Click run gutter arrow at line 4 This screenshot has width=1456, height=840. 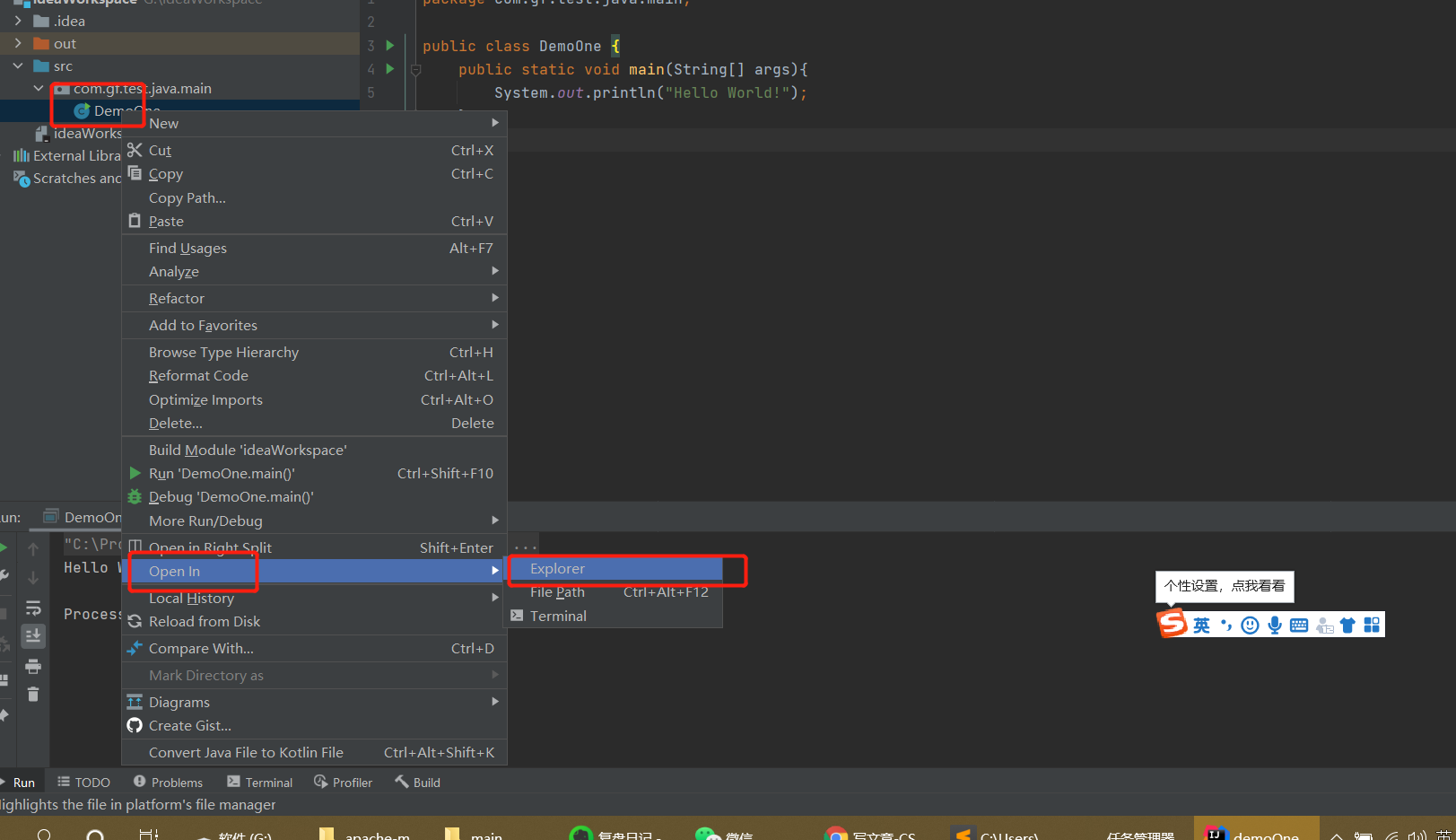390,68
